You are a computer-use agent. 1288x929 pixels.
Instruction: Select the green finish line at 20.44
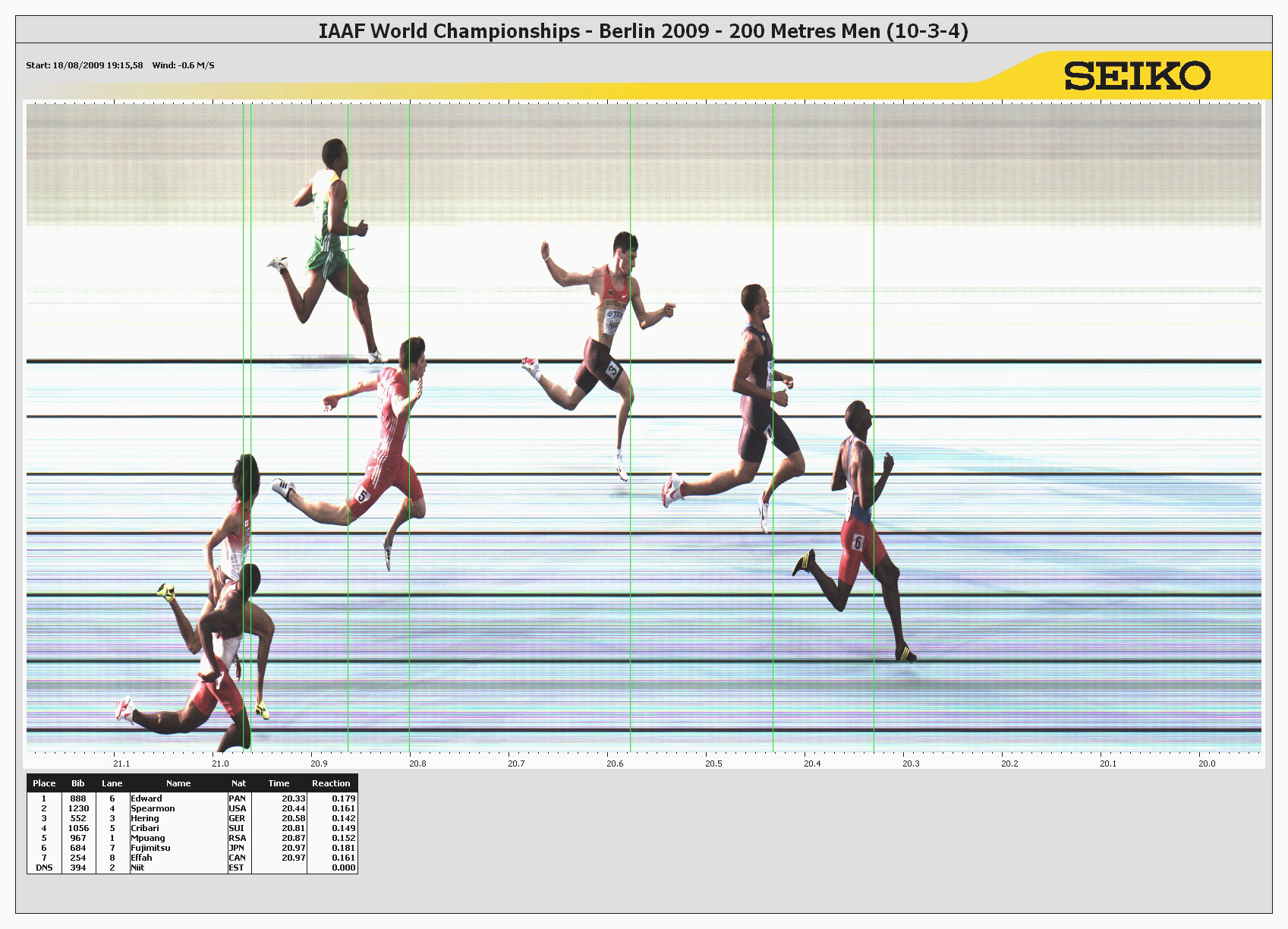click(773, 228)
